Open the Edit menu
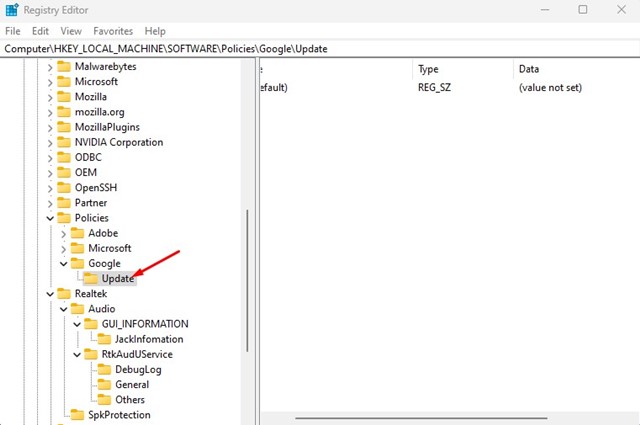 point(40,31)
